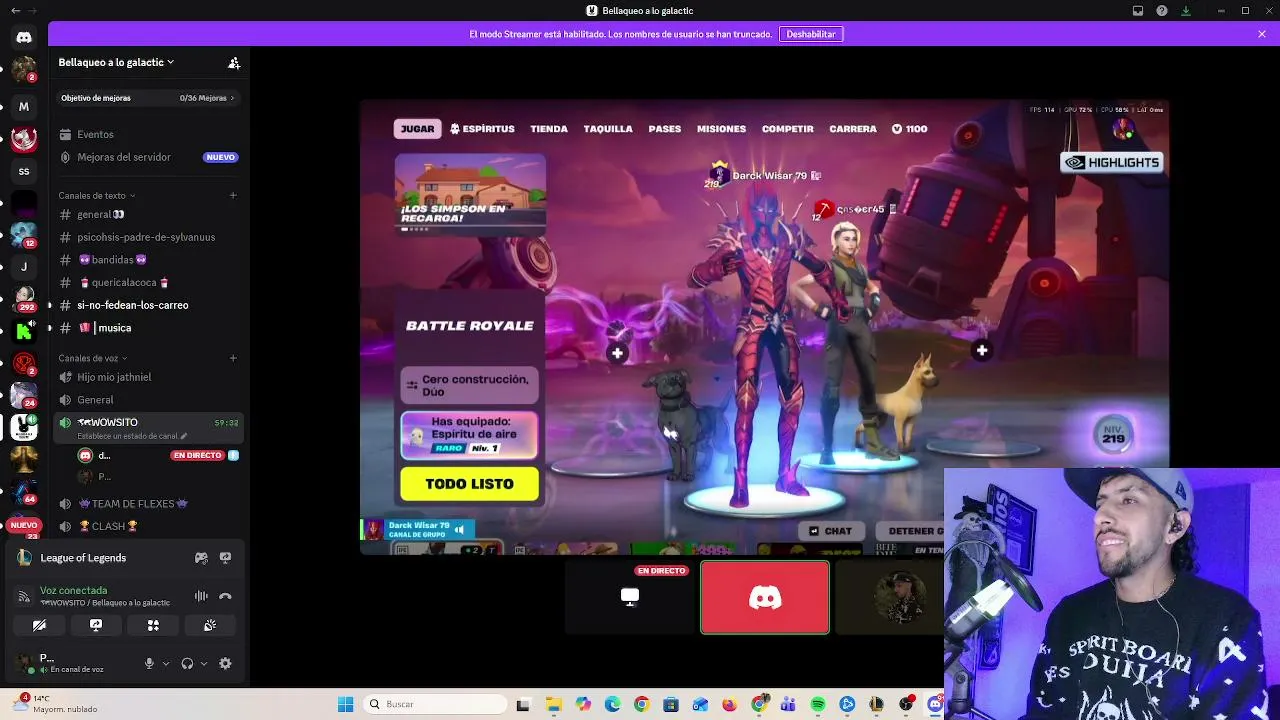Open general text channel
1280x720 pixels.
pyautogui.click(x=149, y=214)
